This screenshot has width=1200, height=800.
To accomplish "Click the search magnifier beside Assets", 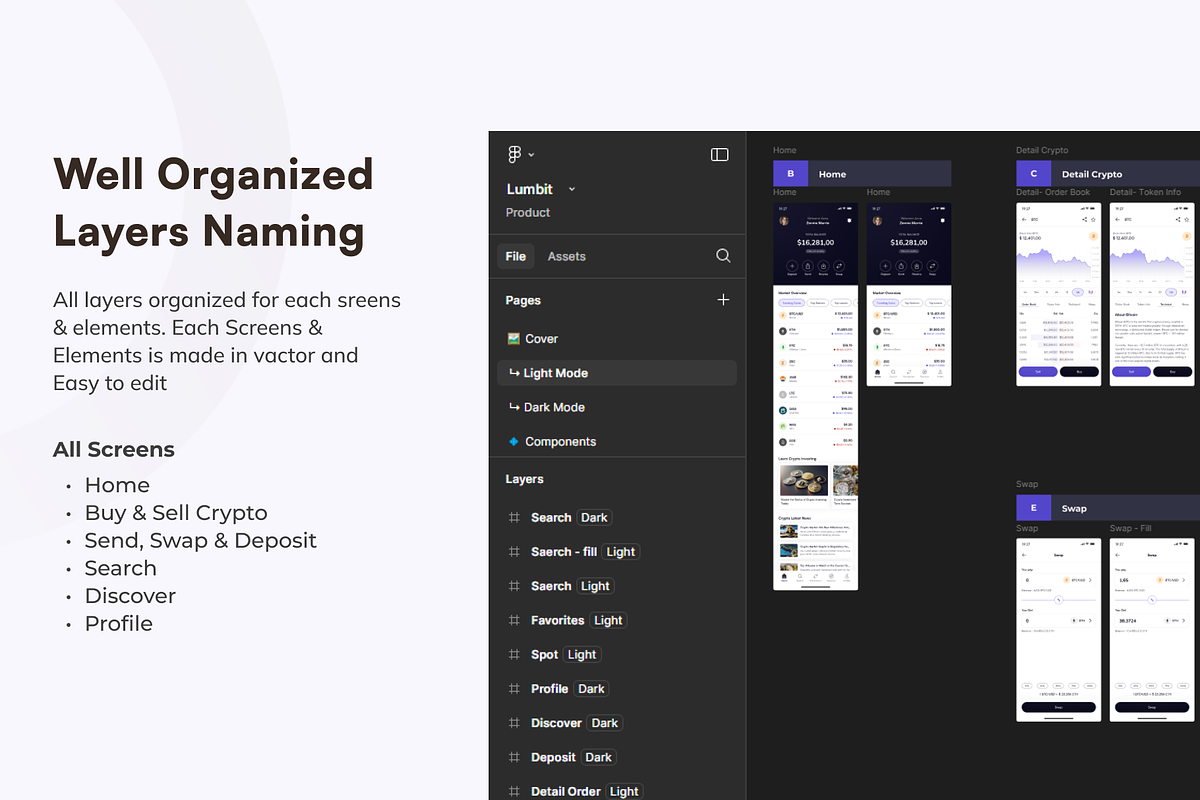I will (x=723, y=256).
